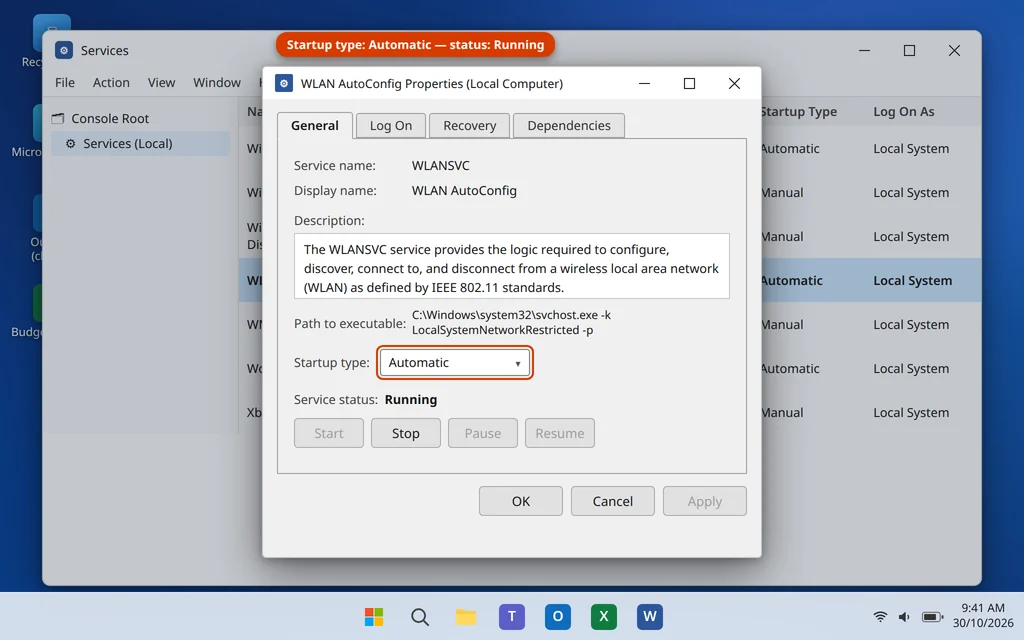The image size is (1024, 640).
Task: Launch Word from the taskbar
Action: (x=650, y=616)
